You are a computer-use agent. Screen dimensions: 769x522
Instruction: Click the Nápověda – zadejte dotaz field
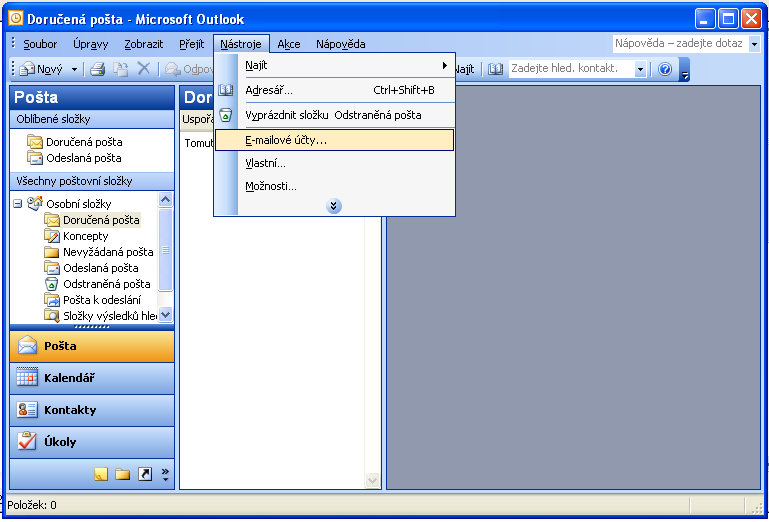tap(681, 44)
